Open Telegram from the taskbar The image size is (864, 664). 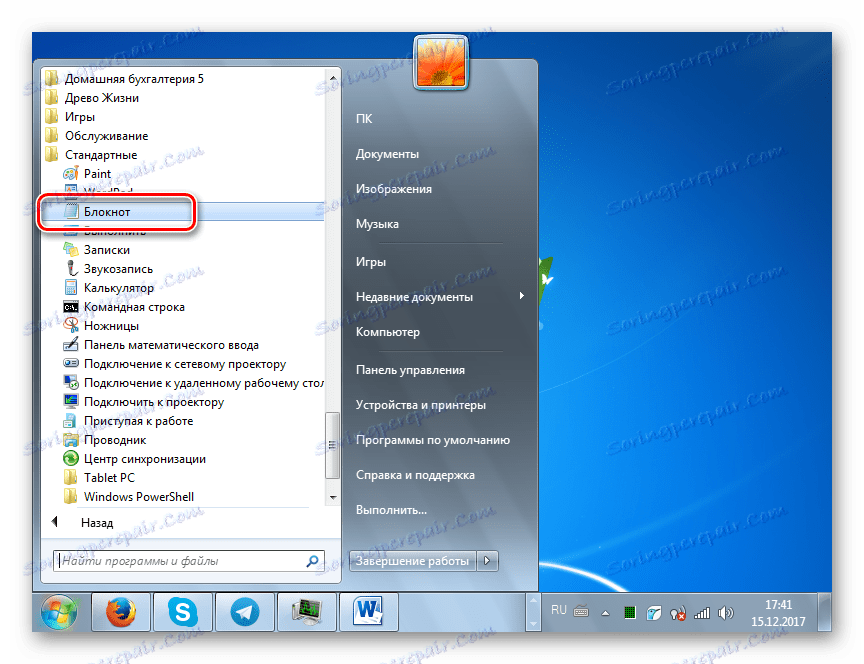245,612
